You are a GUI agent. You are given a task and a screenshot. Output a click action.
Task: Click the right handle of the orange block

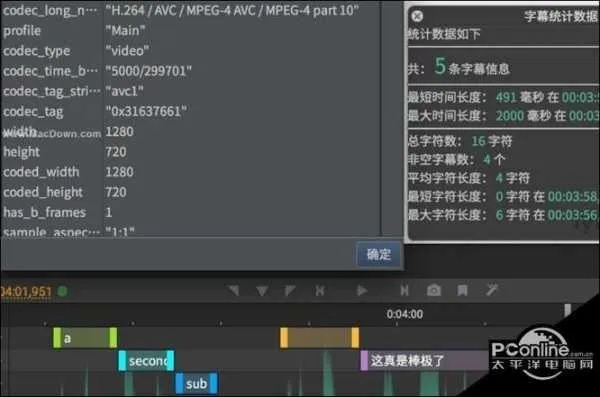click(x=355, y=338)
